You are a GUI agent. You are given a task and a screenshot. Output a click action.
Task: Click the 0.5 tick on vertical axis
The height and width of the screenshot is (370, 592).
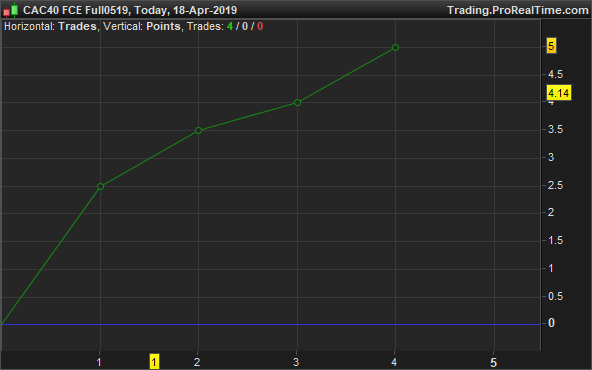pos(555,296)
